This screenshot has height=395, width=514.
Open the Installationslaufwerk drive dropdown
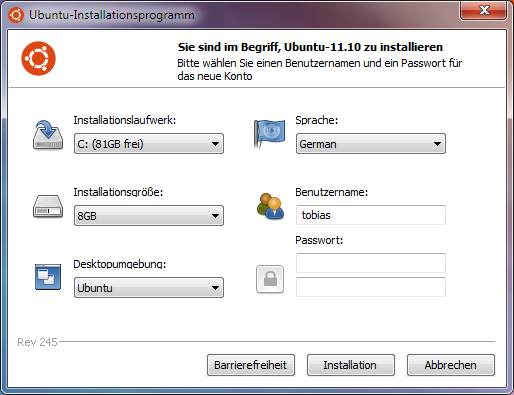(x=149, y=144)
